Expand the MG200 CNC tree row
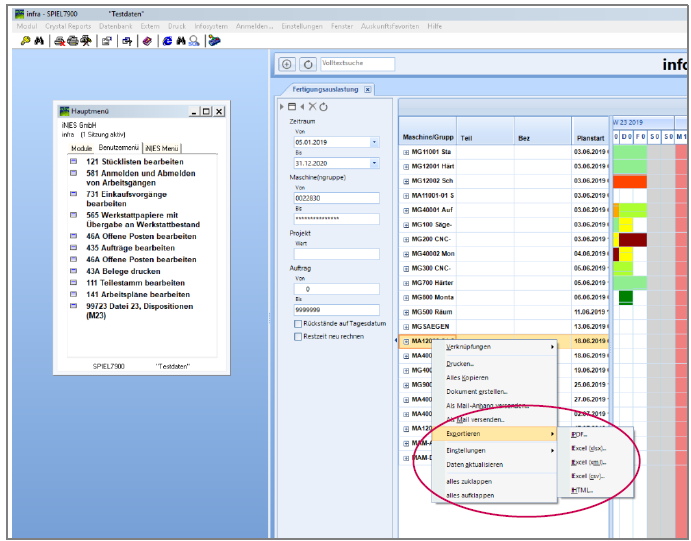Viewport: 691px width, 541px height. [406, 240]
